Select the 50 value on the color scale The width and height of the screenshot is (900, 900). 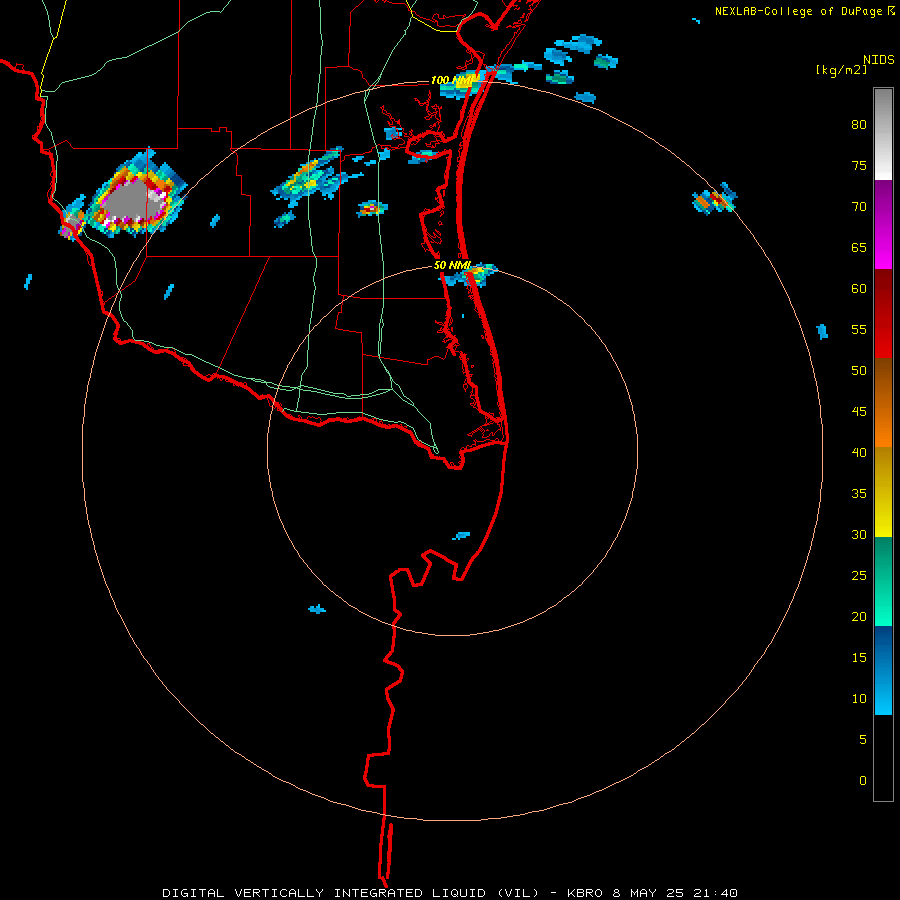(859, 370)
